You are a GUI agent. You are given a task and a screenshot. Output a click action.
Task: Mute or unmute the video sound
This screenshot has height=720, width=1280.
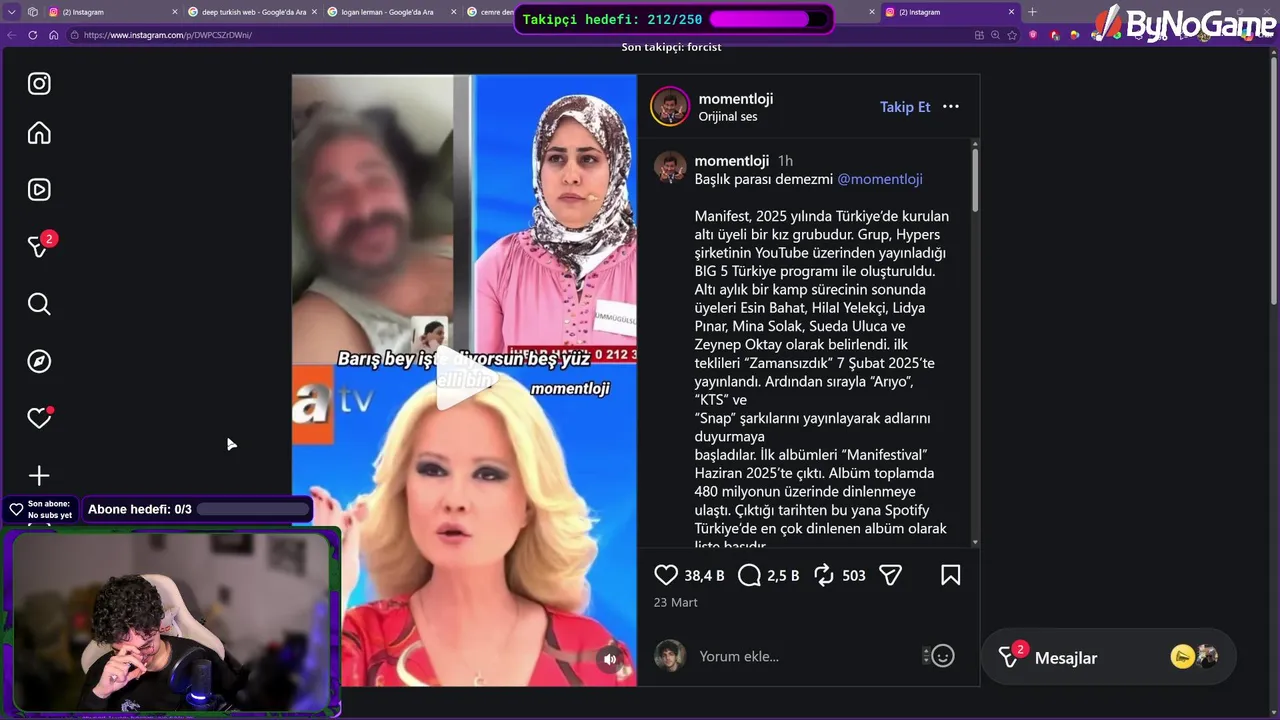point(610,659)
